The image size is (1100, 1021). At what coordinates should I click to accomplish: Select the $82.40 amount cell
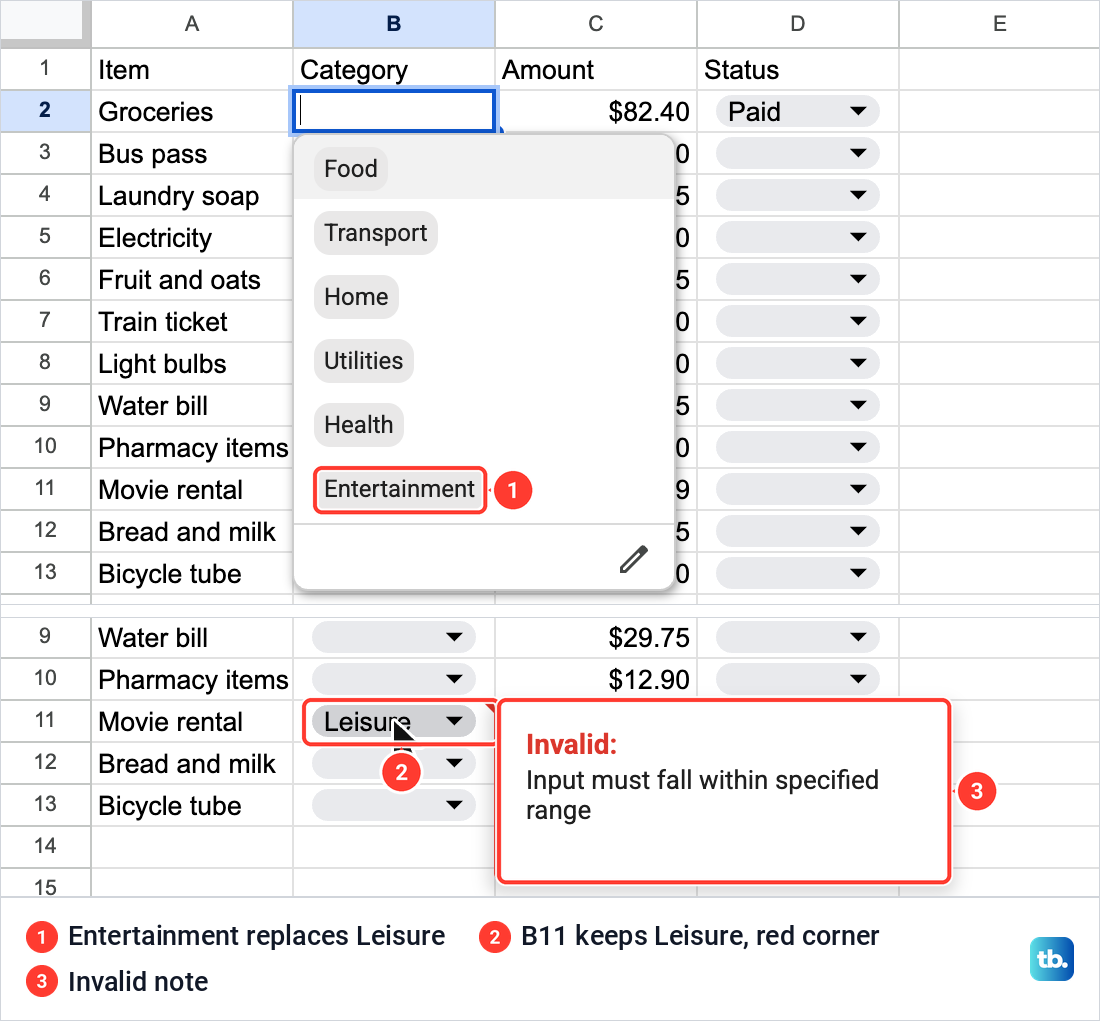pos(596,112)
